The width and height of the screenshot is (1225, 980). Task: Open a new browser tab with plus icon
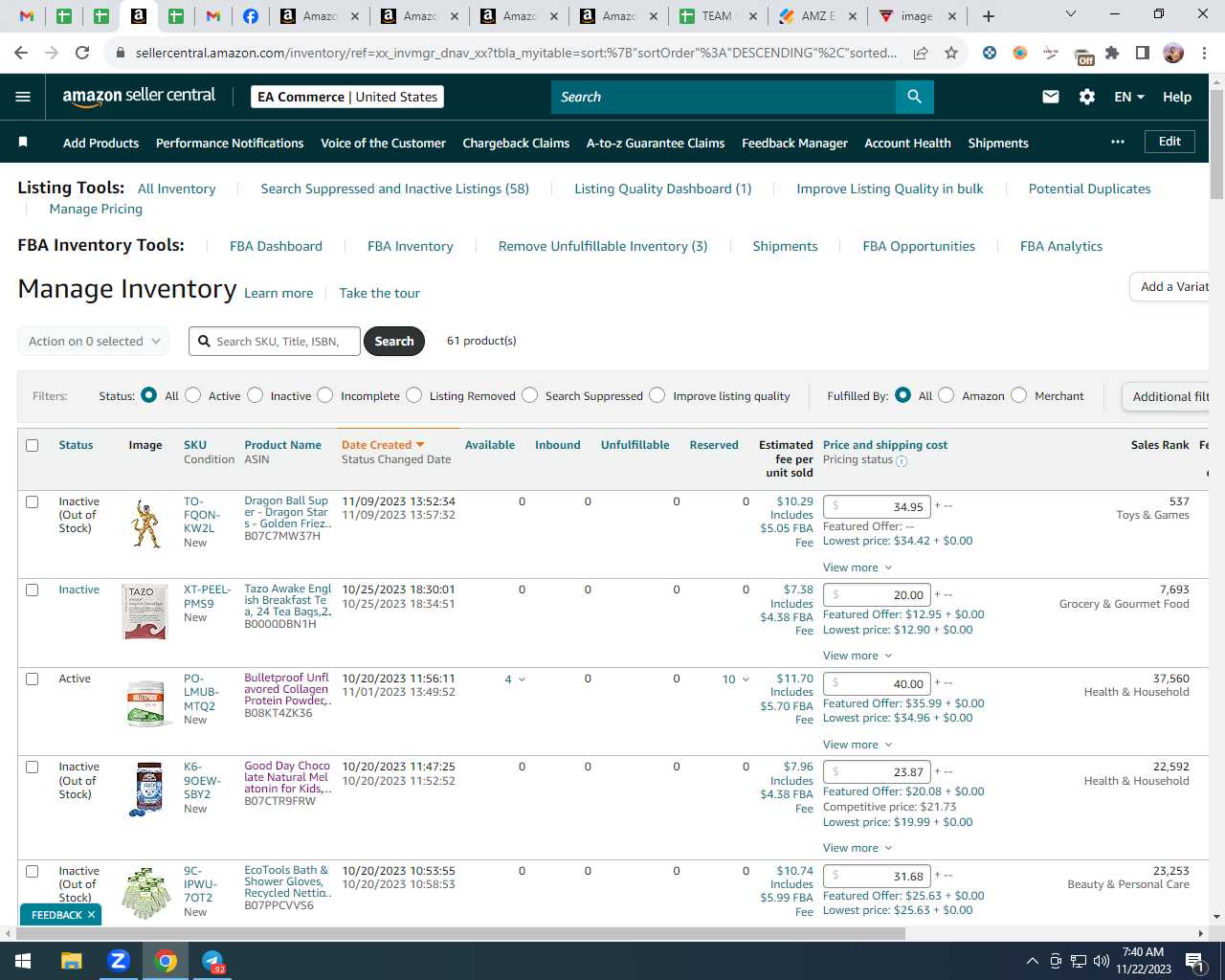point(989,16)
